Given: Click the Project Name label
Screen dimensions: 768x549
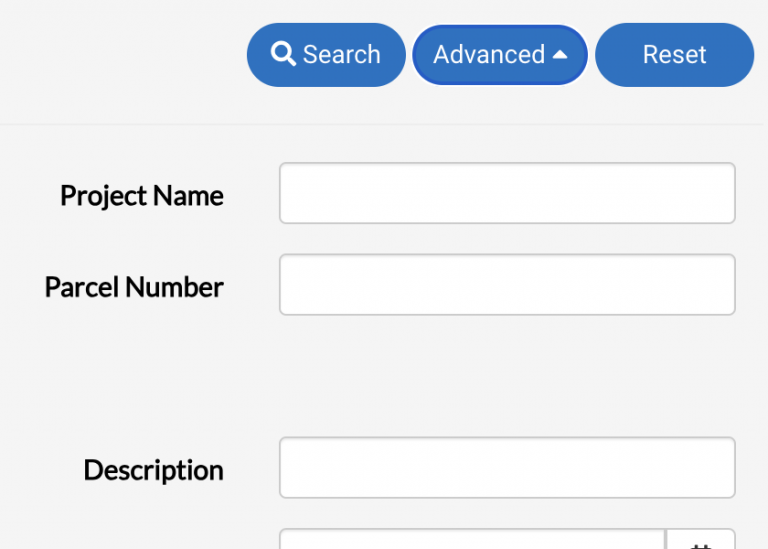Looking at the screenshot, I should pyautogui.click(x=142, y=195).
